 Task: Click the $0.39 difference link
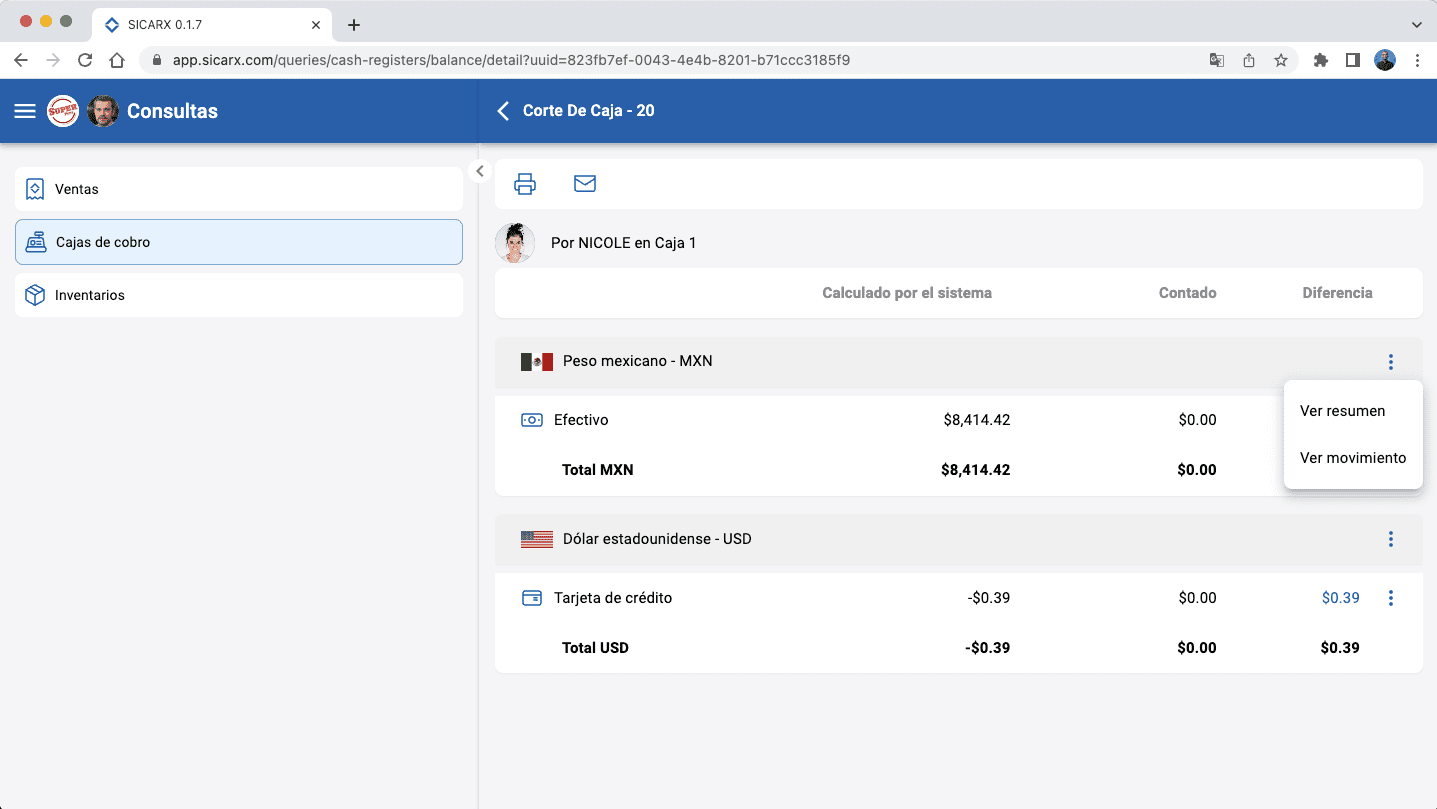[x=1340, y=598]
